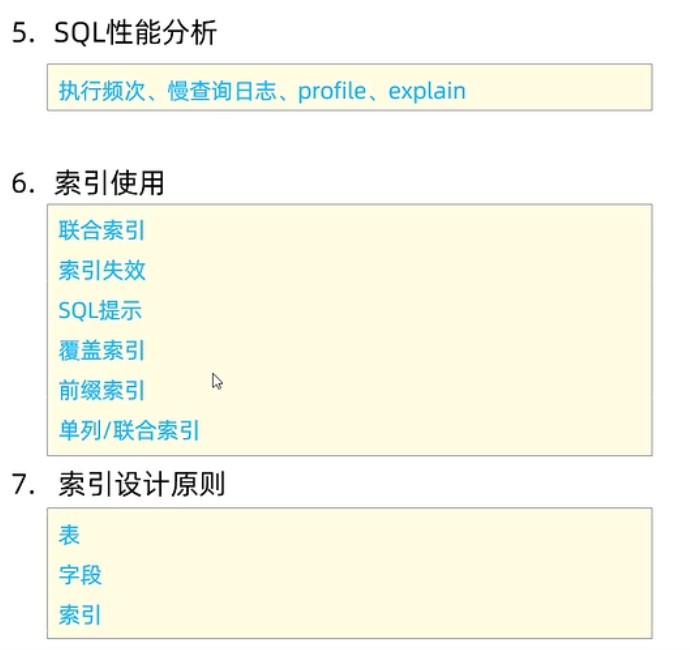
Task: Select the profile link text
Action: coord(334,91)
